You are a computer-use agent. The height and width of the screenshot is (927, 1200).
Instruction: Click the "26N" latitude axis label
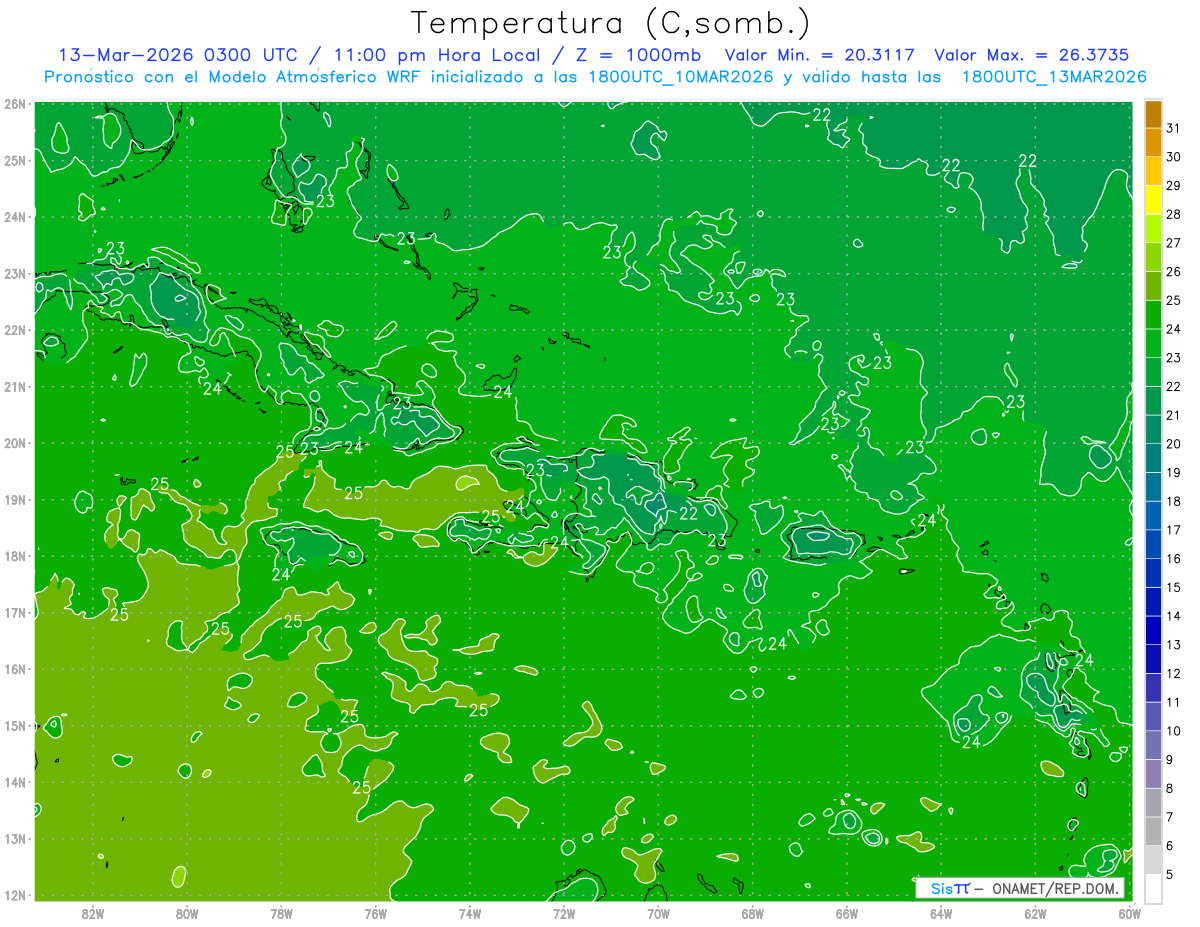pyautogui.click(x=16, y=104)
